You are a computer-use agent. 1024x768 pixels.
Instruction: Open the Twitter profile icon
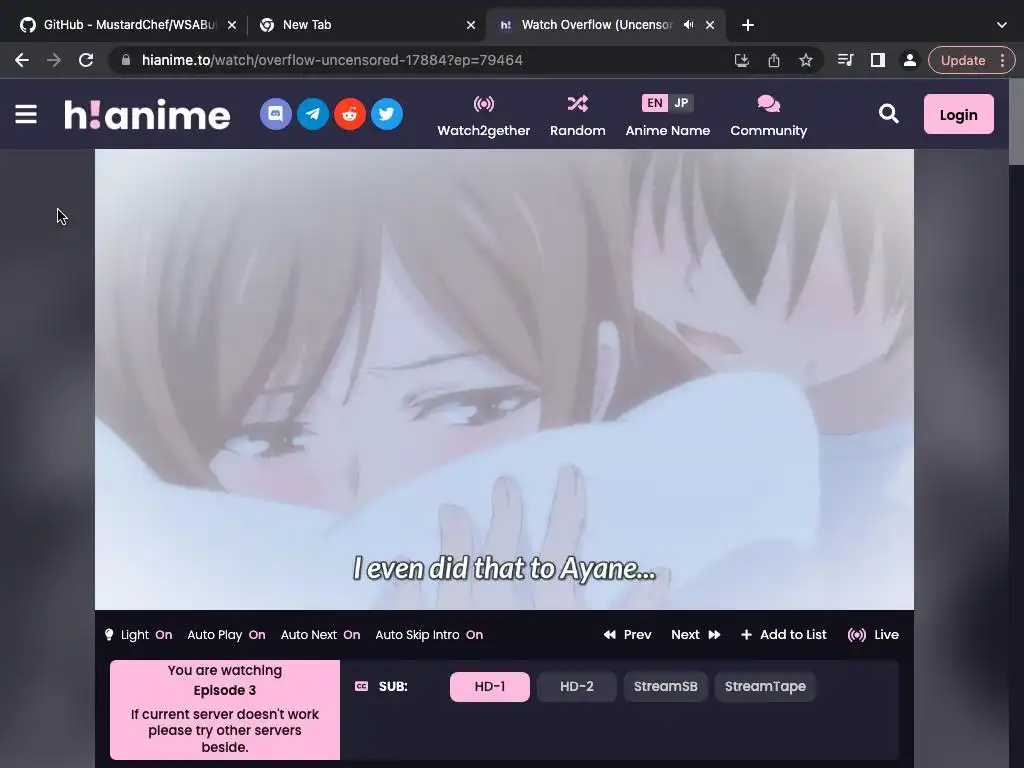(387, 114)
